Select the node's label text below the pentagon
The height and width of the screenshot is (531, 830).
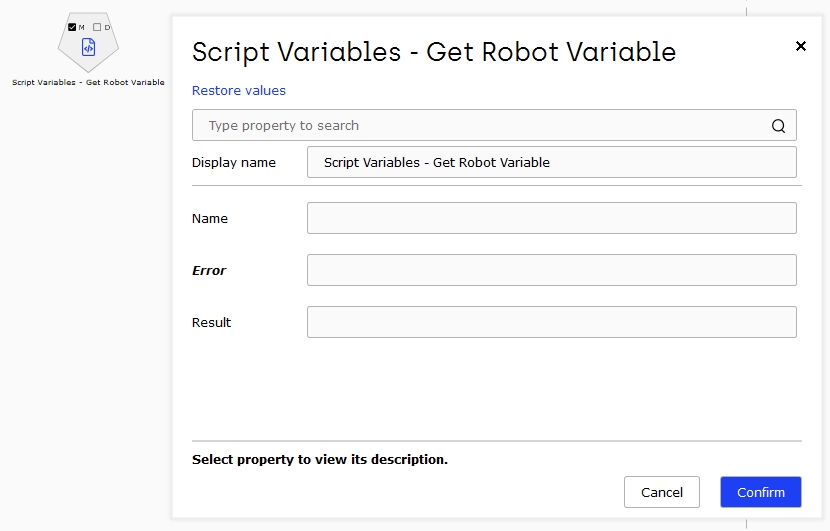tap(88, 83)
